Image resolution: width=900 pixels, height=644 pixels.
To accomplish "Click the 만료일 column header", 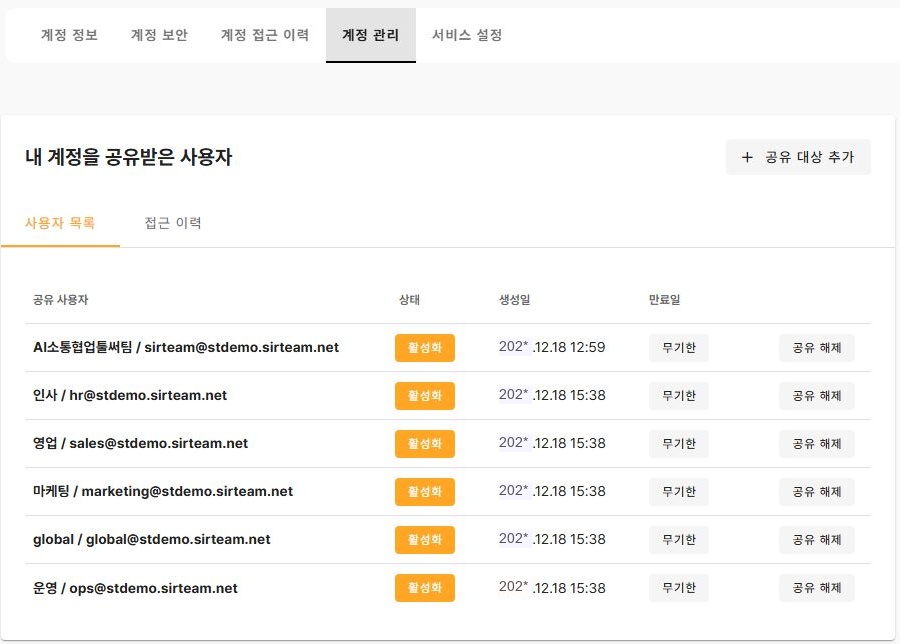I will [x=664, y=300].
